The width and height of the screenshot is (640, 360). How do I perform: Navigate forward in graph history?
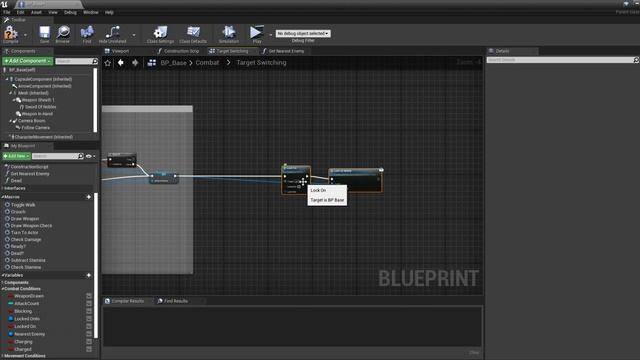pos(135,63)
